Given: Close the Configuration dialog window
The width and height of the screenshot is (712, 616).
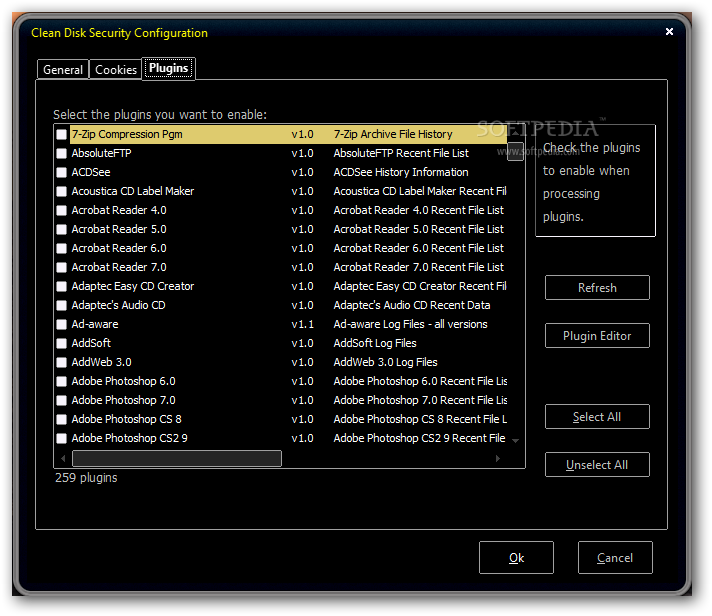Looking at the screenshot, I should click(x=669, y=31).
